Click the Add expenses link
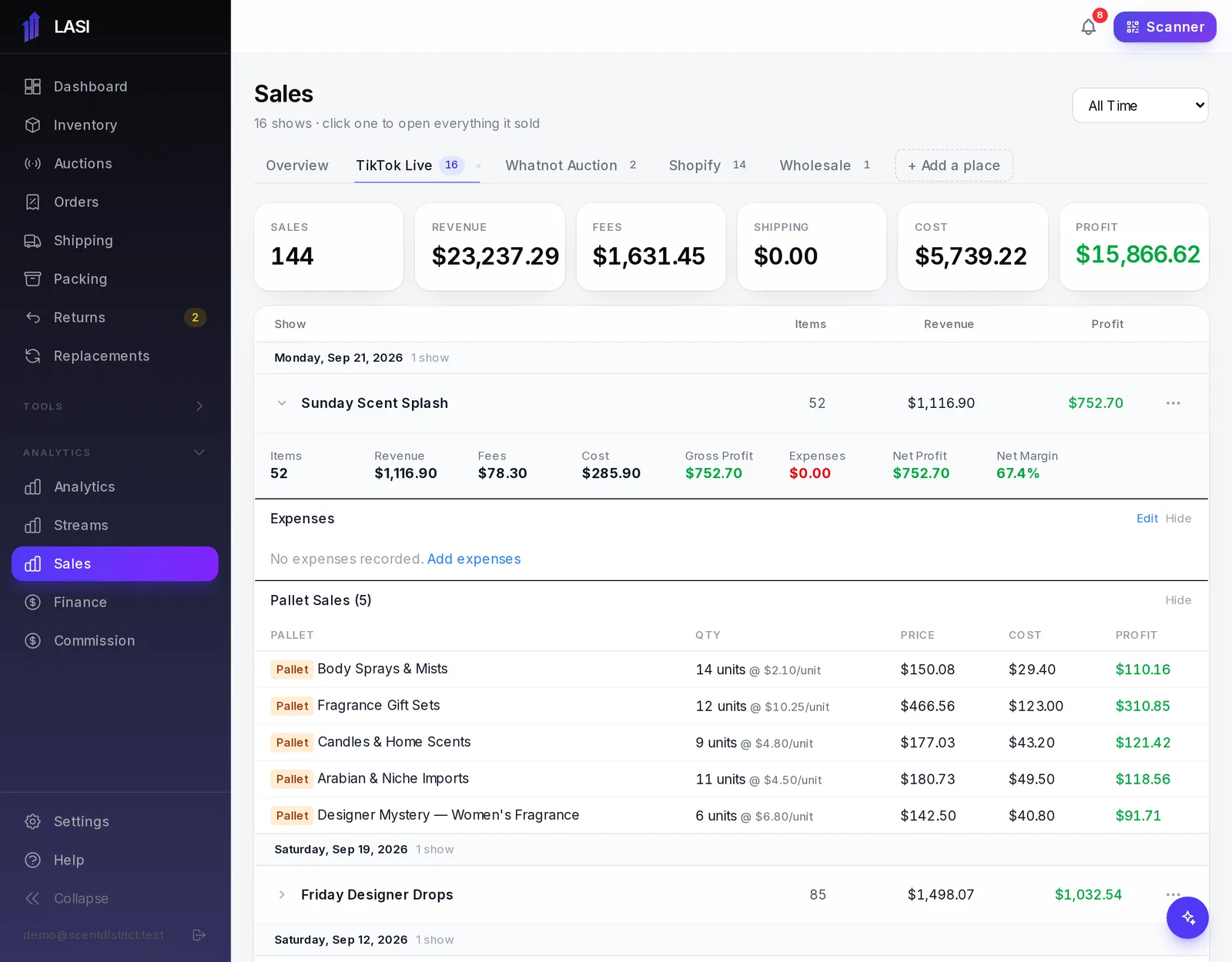1232x962 pixels. point(474,559)
